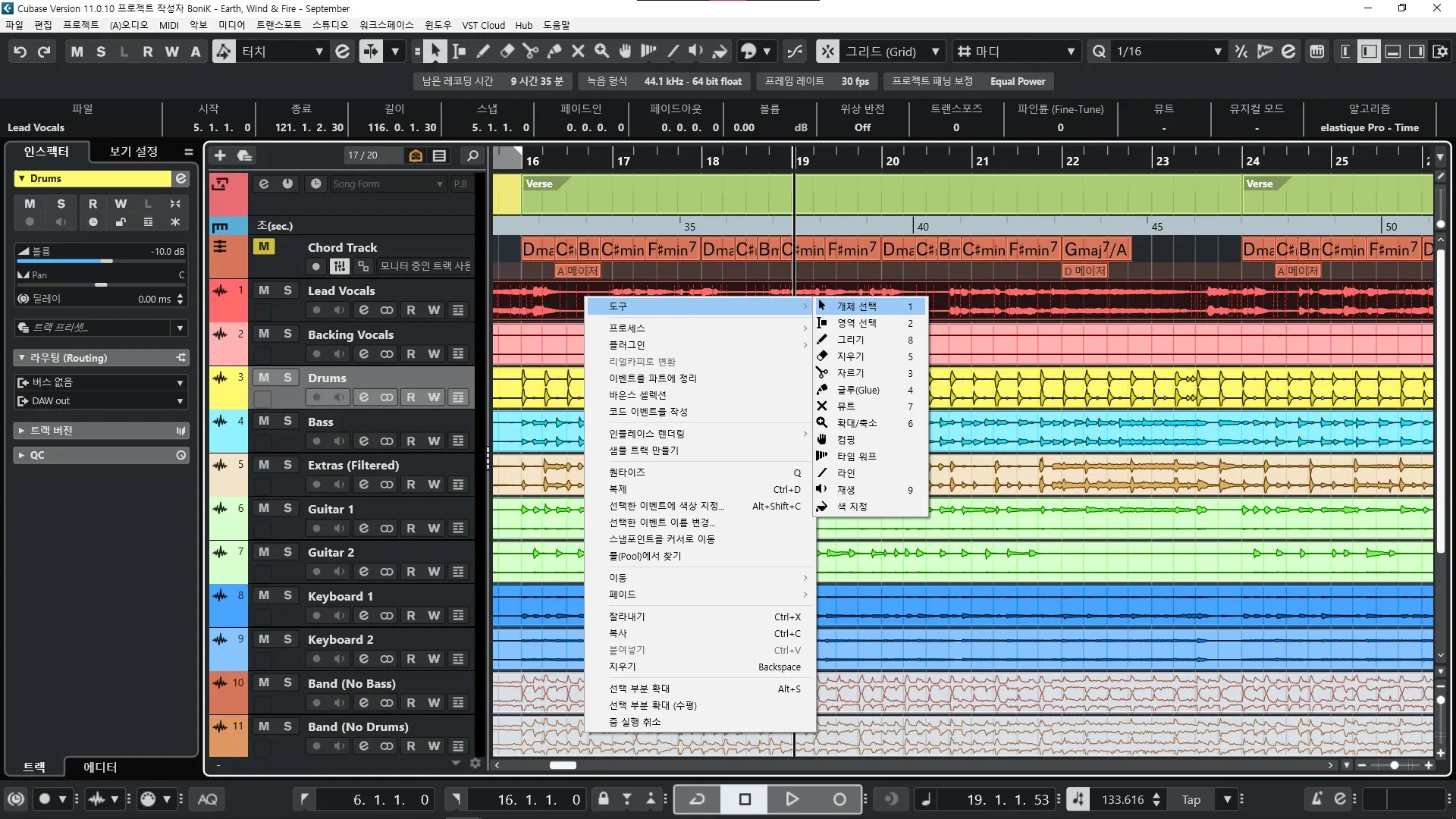Select the Draw pencil tool in toolbar
The image size is (1456, 819).
483,52
